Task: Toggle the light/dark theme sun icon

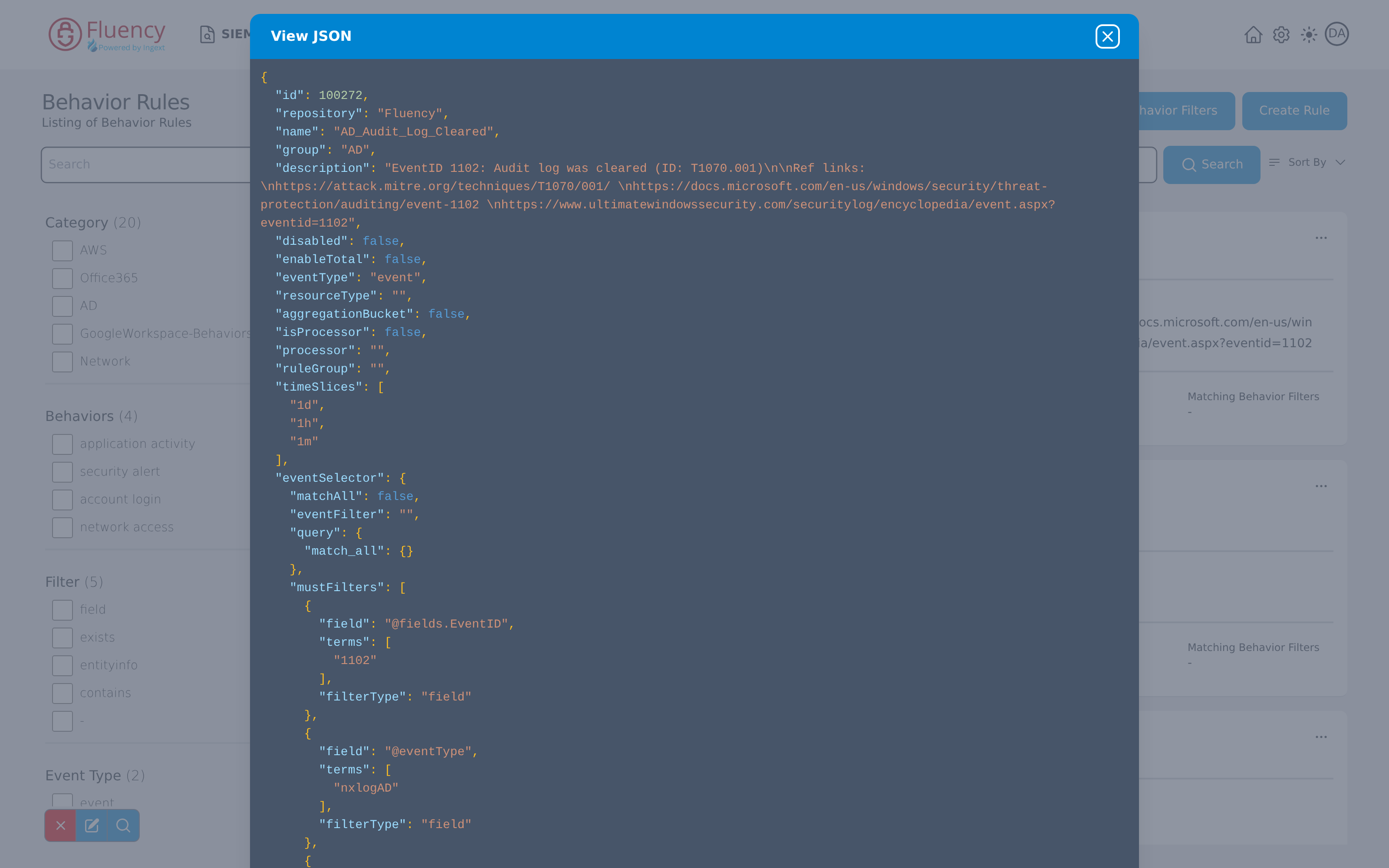Action: tap(1309, 35)
